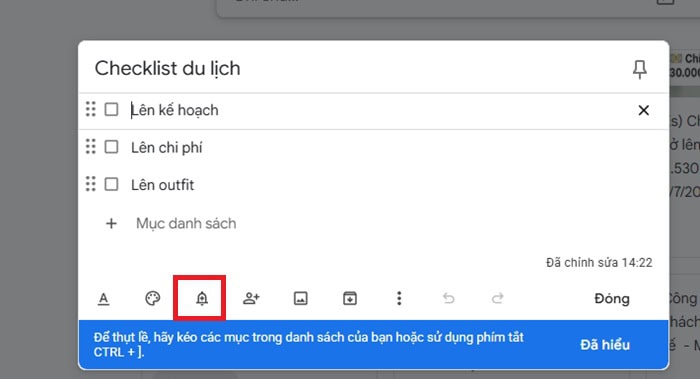Edit the Checklist du lịch title
The width and height of the screenshot is (700, 379).
167,68
